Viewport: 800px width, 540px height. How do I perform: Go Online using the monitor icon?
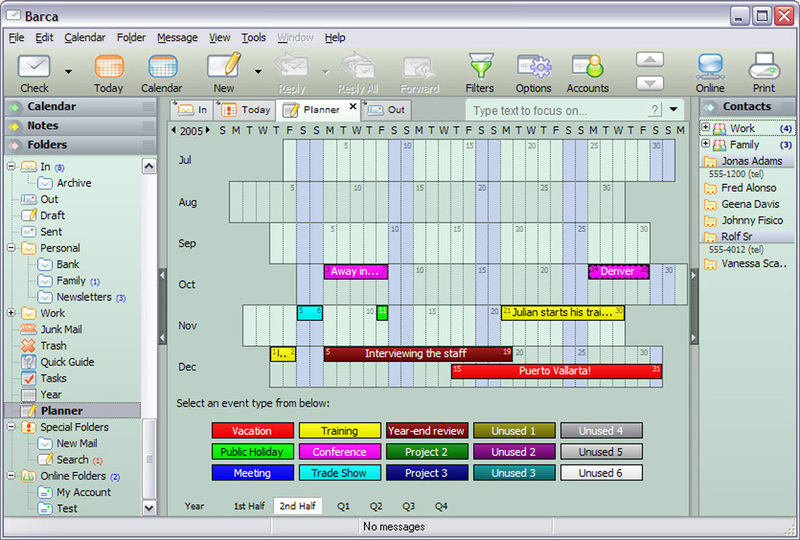(710, 73)
